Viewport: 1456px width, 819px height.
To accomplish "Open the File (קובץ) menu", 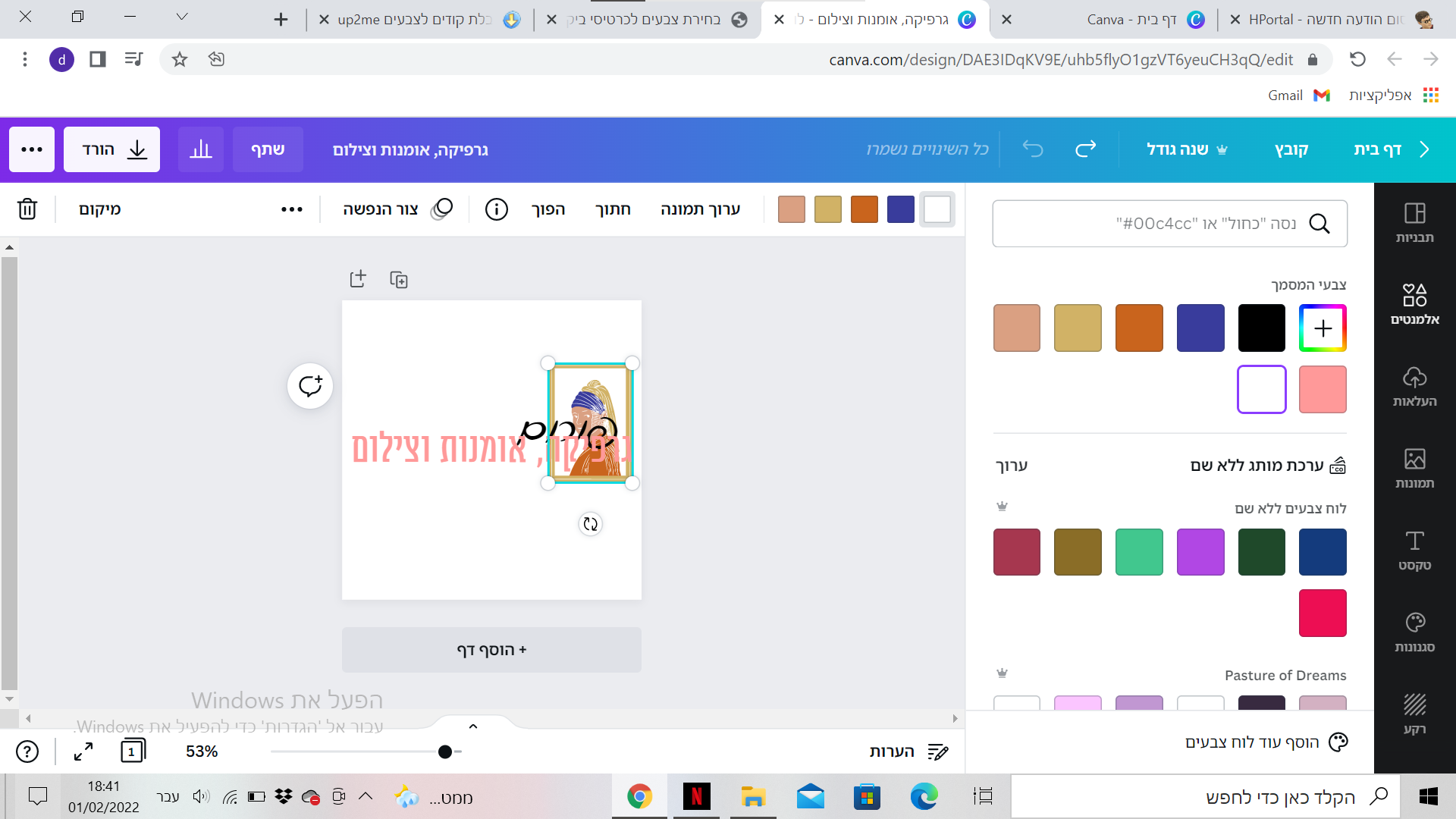I will [1291, 149].
